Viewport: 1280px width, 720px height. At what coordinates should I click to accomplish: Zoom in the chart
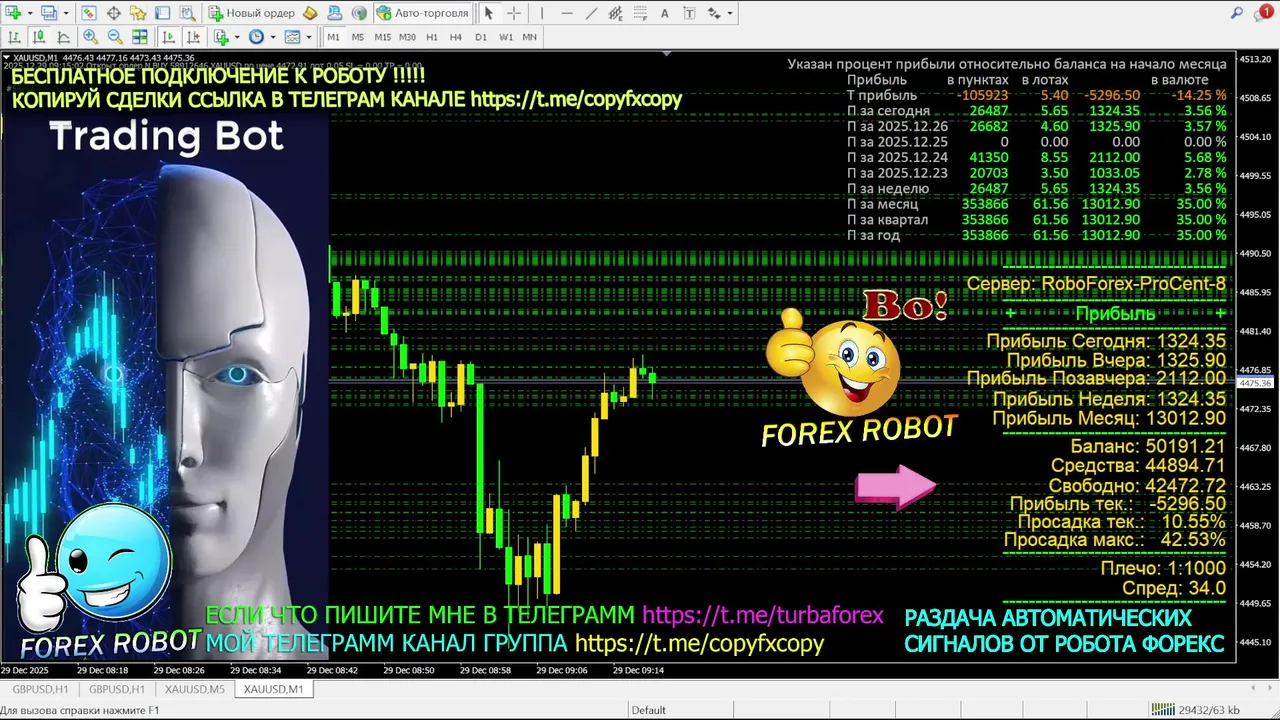[91, 37]
